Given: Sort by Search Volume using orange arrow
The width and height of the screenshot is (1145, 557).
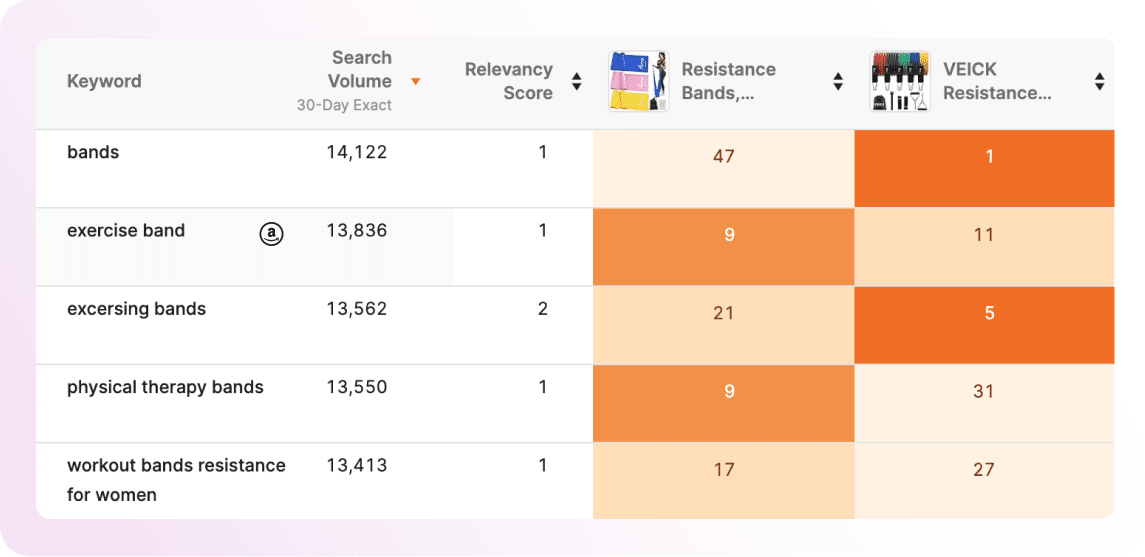Looking at the screenshot, I should click(416, 82).
